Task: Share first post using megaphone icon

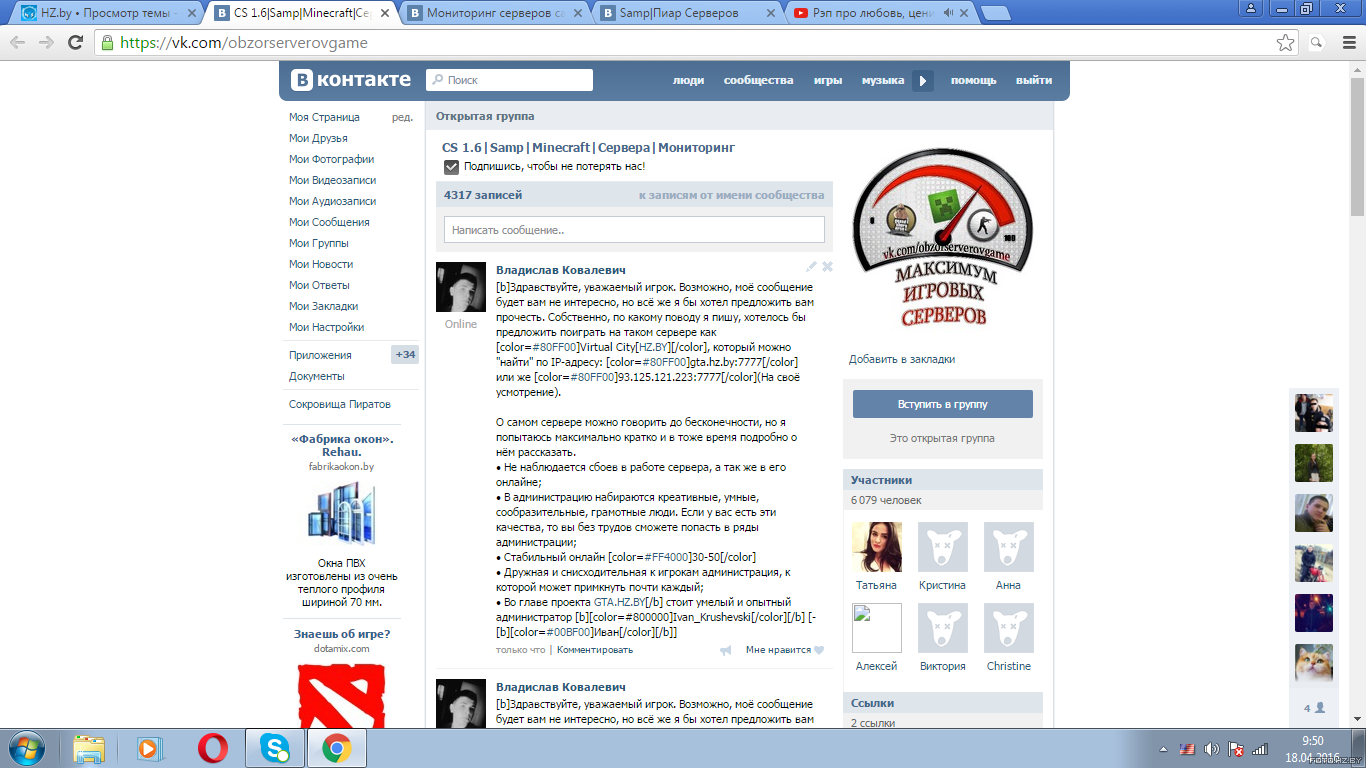Action: [x=726, y=651]
